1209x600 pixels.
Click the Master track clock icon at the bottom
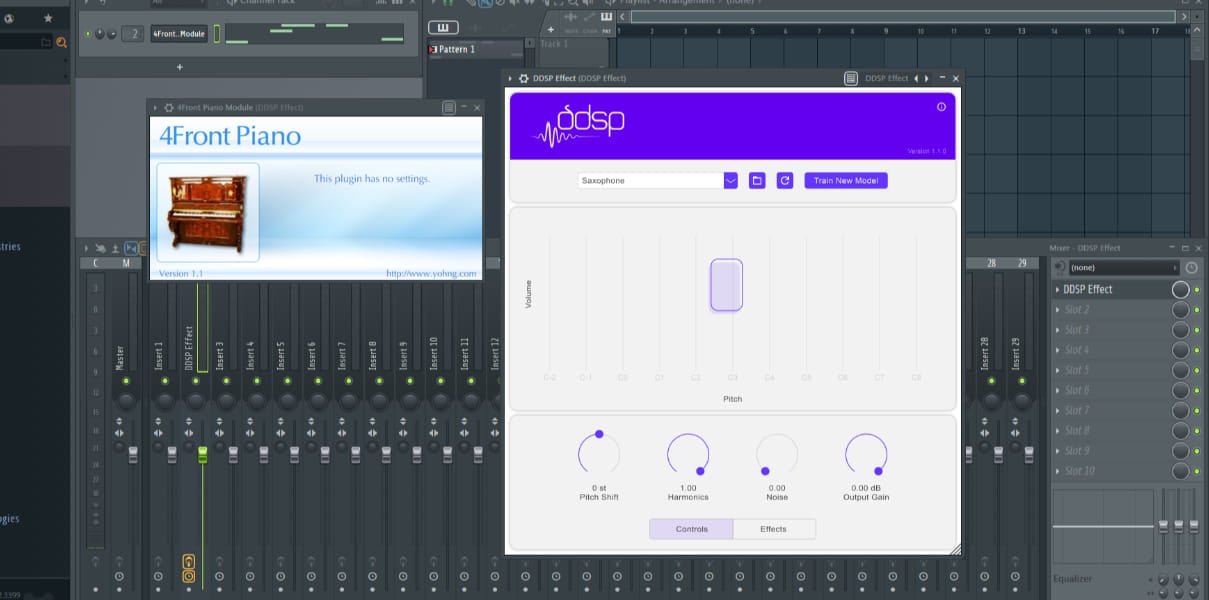(120, 577)
